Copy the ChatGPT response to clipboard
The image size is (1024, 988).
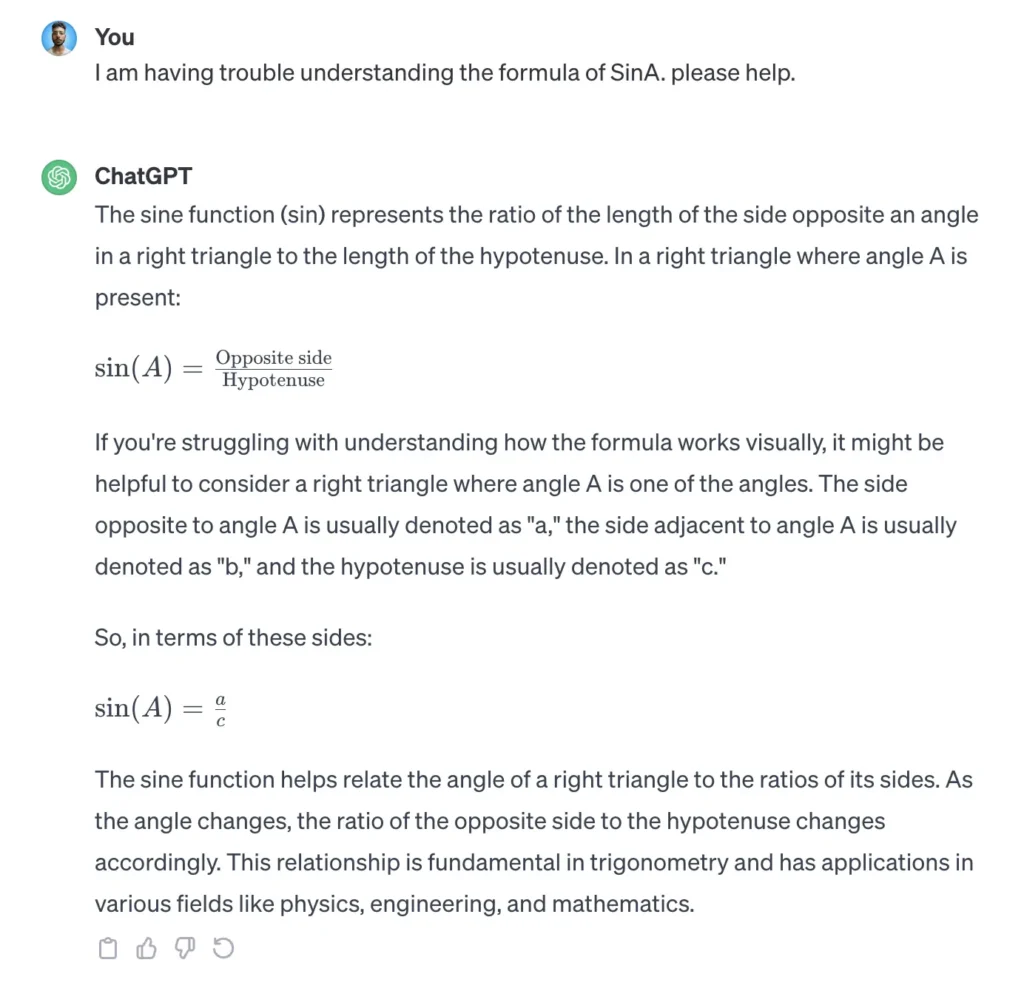(108, 948)
